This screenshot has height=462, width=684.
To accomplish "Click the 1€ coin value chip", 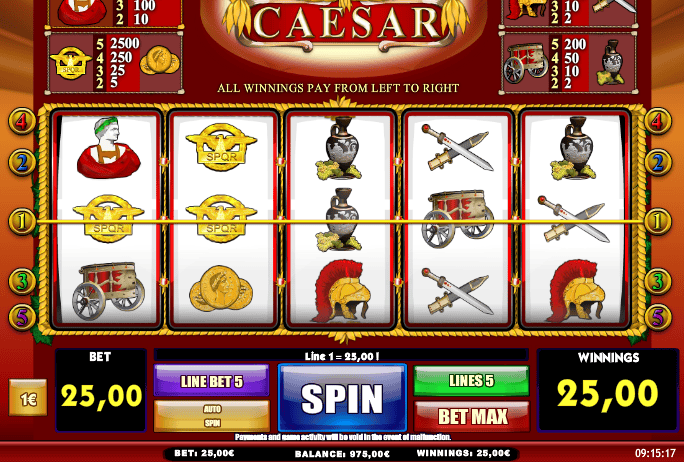I will tap(28, 397).
